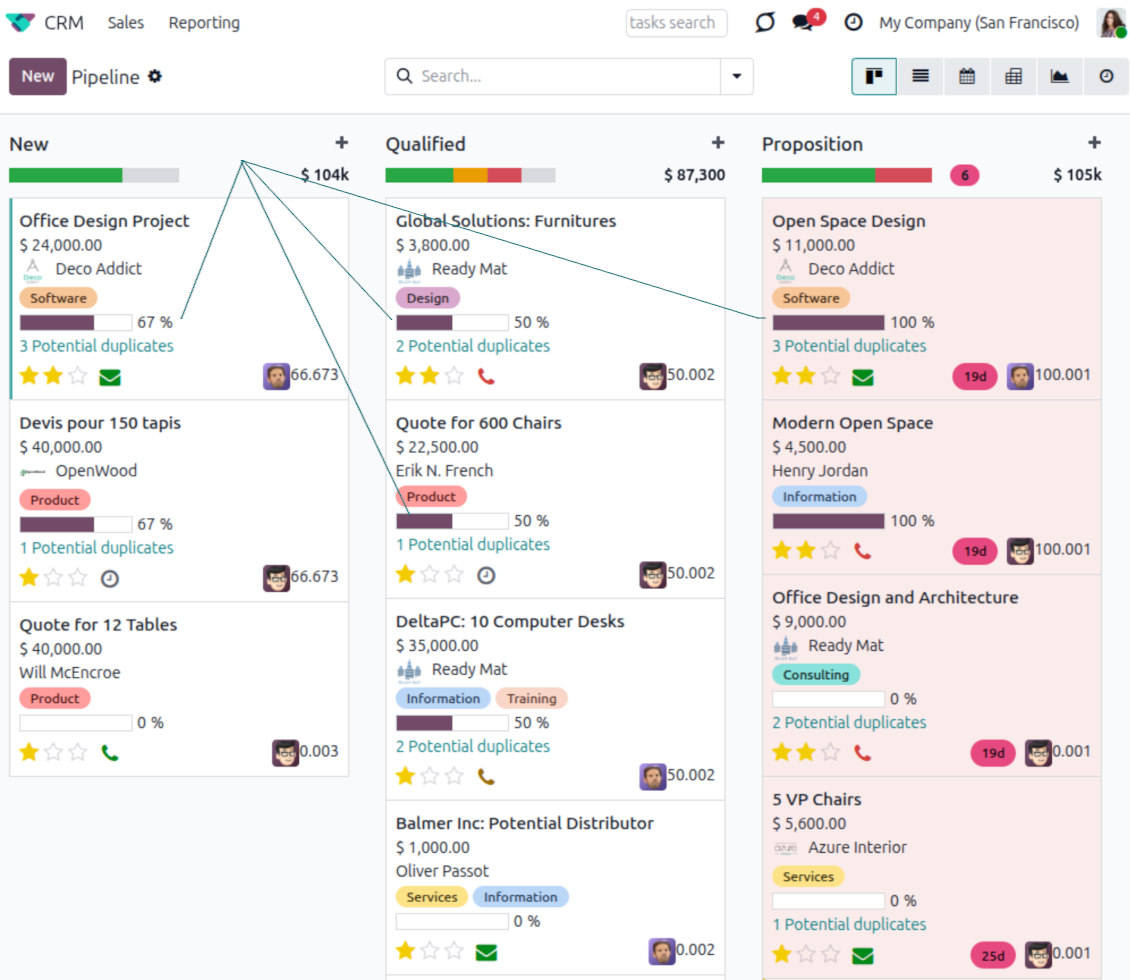Click the Pipeline settings gear icon

coord(155,76)
